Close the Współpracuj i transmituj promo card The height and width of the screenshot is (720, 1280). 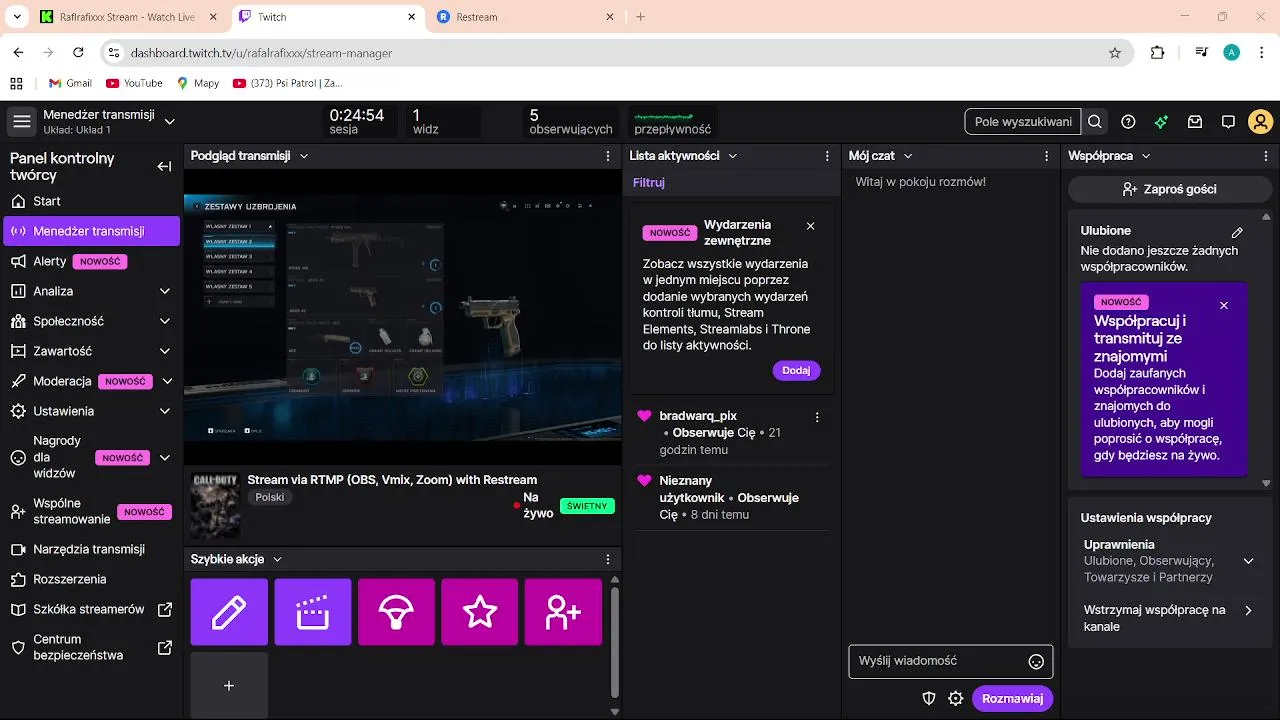(x=1224, y=305)
